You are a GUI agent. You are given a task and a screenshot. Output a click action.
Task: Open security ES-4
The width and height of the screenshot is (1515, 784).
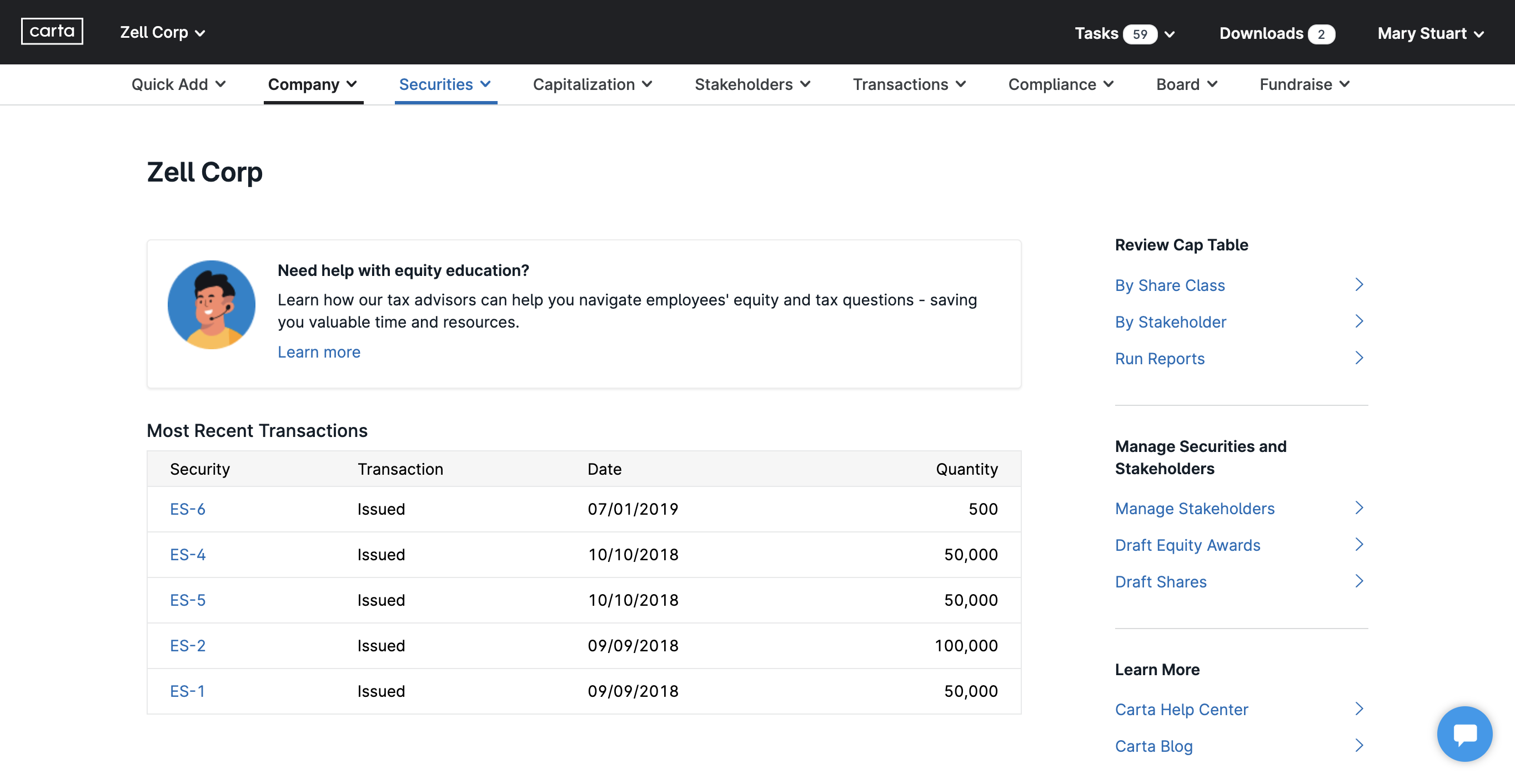pyautogui.click(x=188, y=554)
